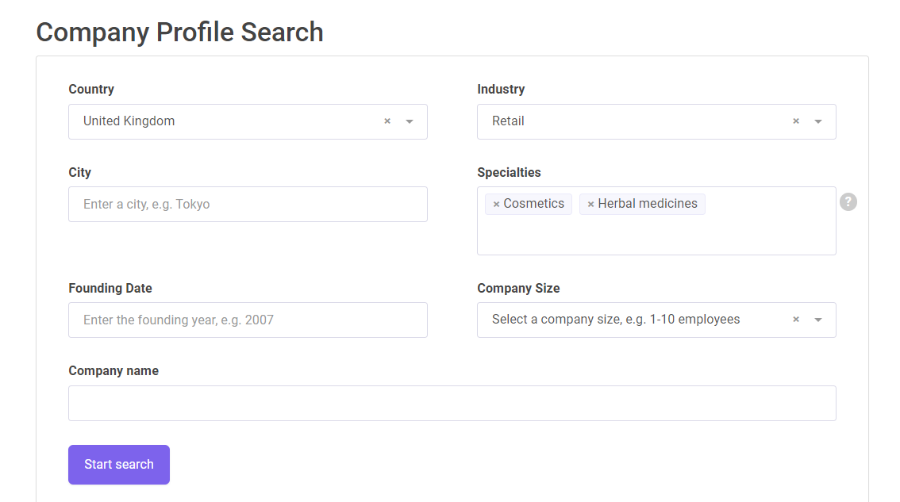Viewport: 900px width, 502px height.
Task: Focus the City input field
Action: pos(248,204)
